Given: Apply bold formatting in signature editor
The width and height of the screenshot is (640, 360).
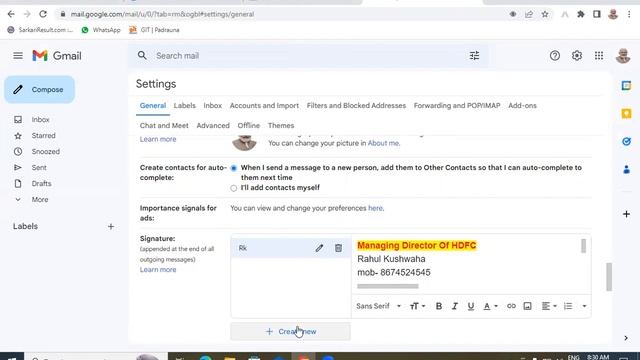Looking at the screenshot, I should pos(439,306).
